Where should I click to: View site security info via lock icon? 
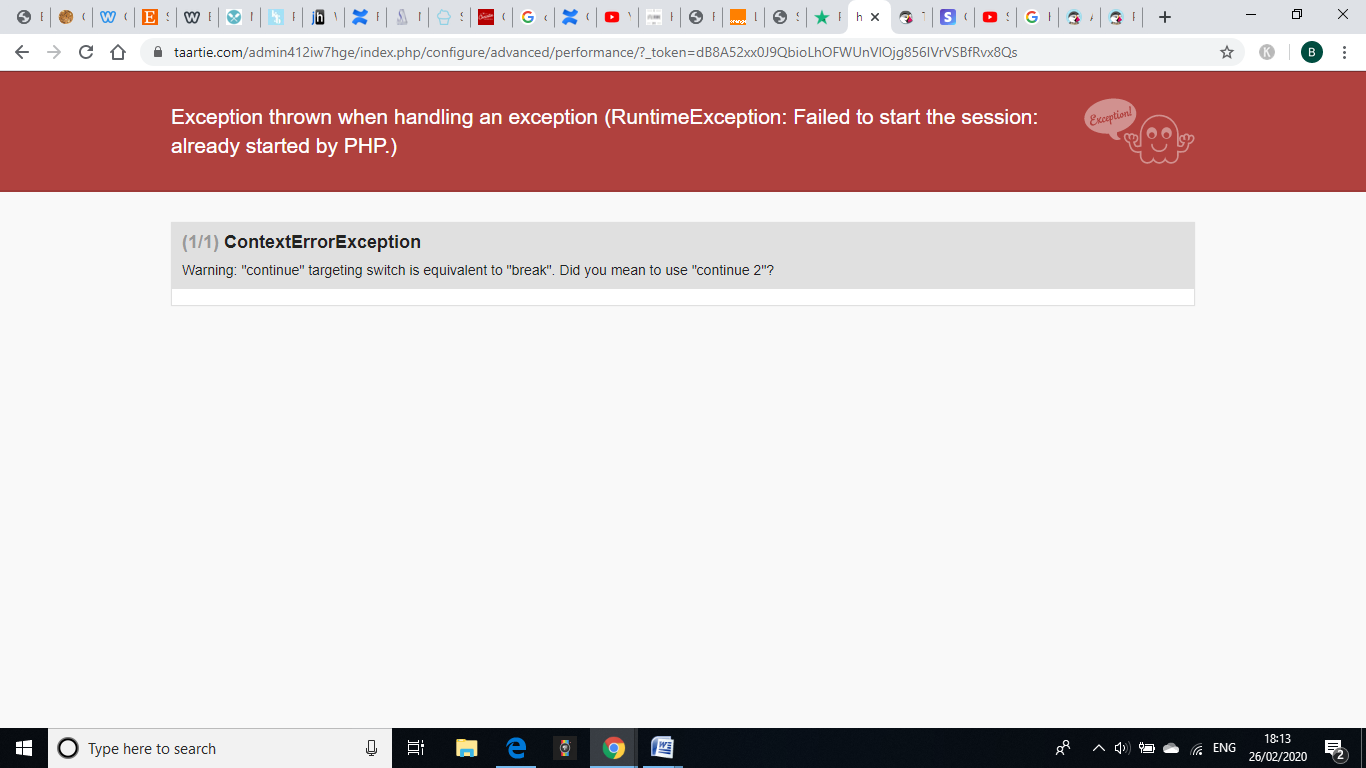[x=158, y=52]
